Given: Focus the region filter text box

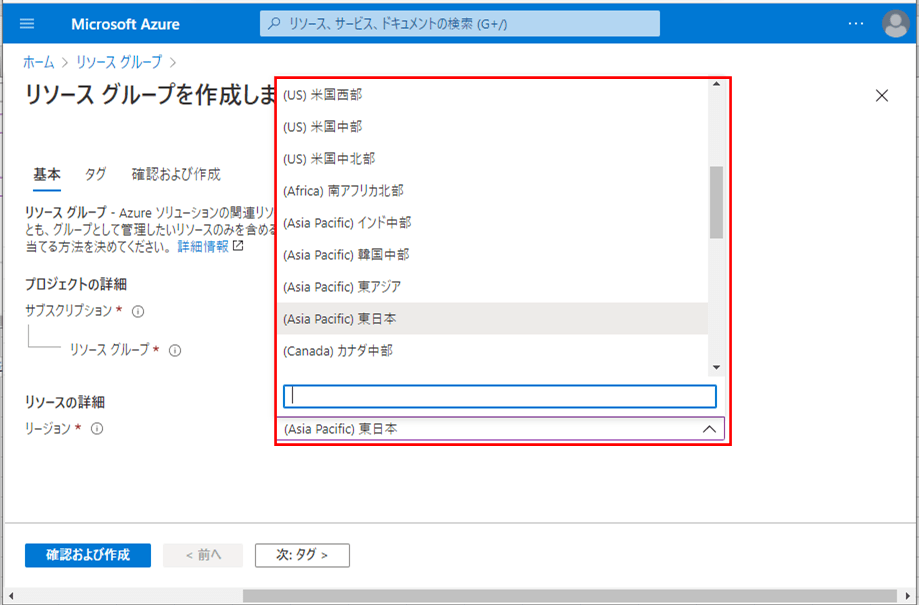Looking at the screenshot, I should (x=499, y=396).
